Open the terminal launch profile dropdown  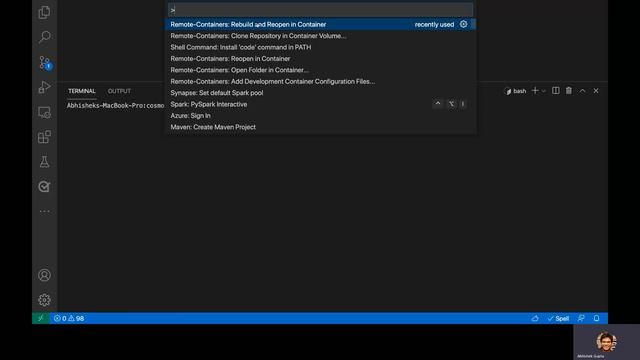pyautogui.click(x=543, y=91)
